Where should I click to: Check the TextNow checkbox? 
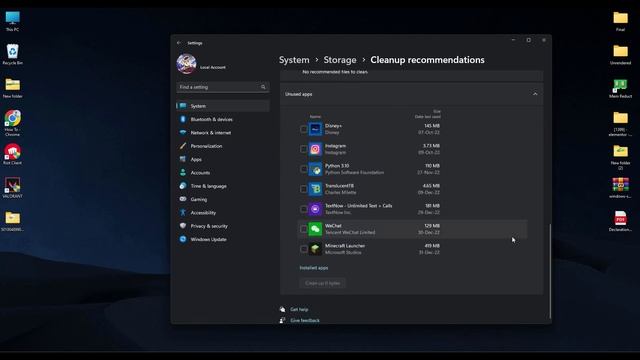coord(303,209)
